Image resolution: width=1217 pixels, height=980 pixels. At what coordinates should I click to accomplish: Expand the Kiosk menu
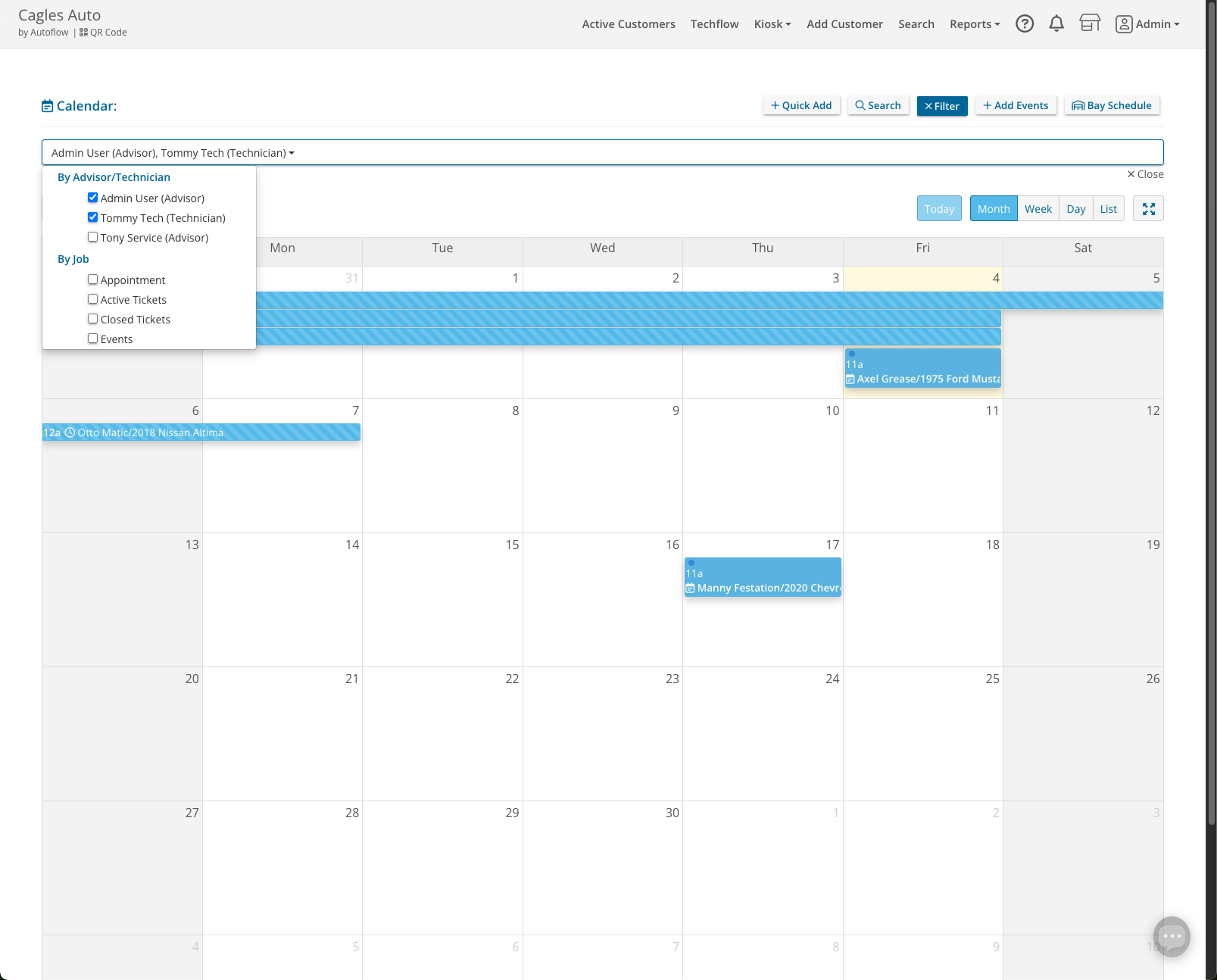pyautogui.click(x=772, y=24)
